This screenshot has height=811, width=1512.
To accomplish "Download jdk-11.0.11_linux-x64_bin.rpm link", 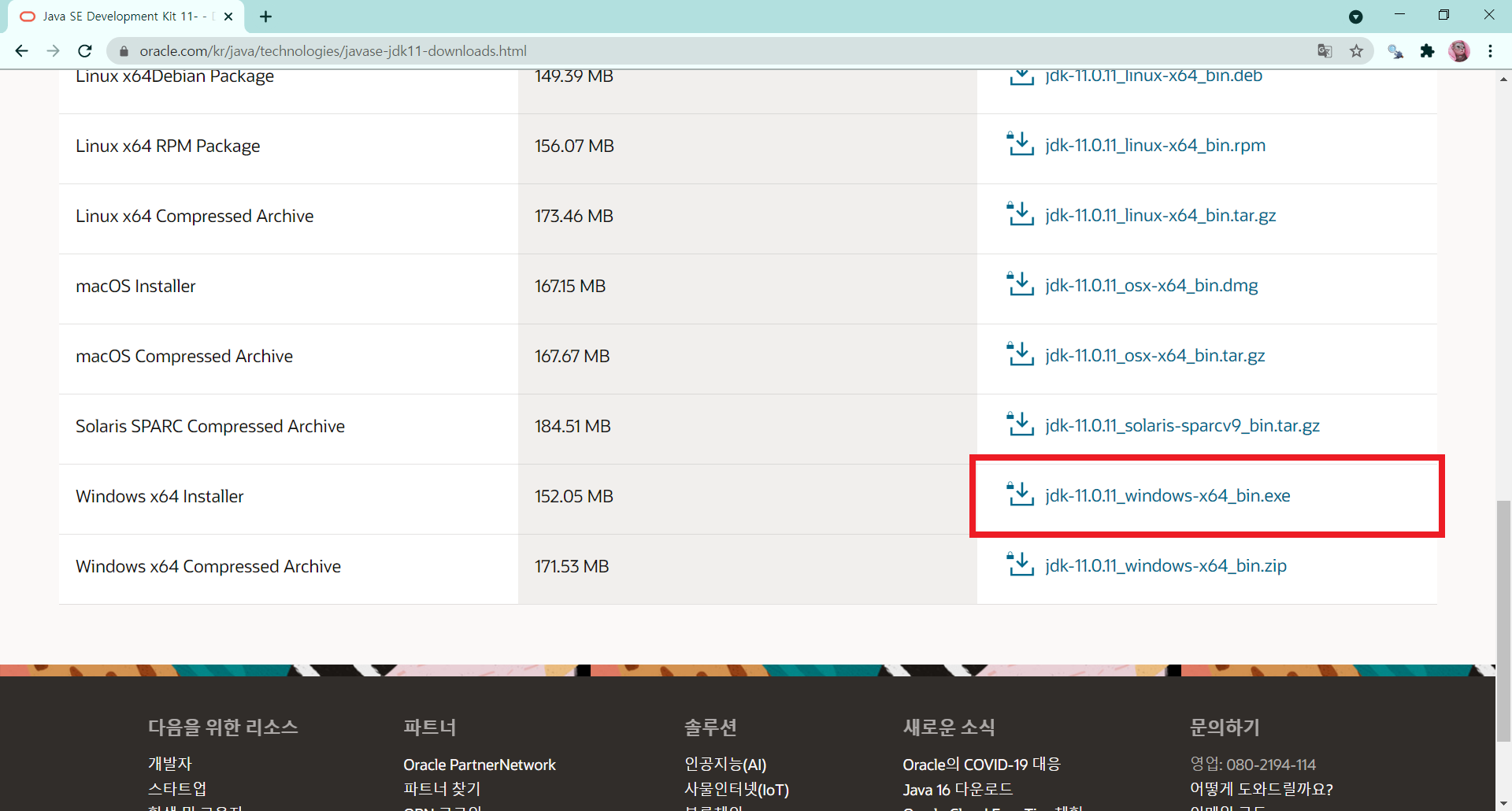I will [1155, 146].
